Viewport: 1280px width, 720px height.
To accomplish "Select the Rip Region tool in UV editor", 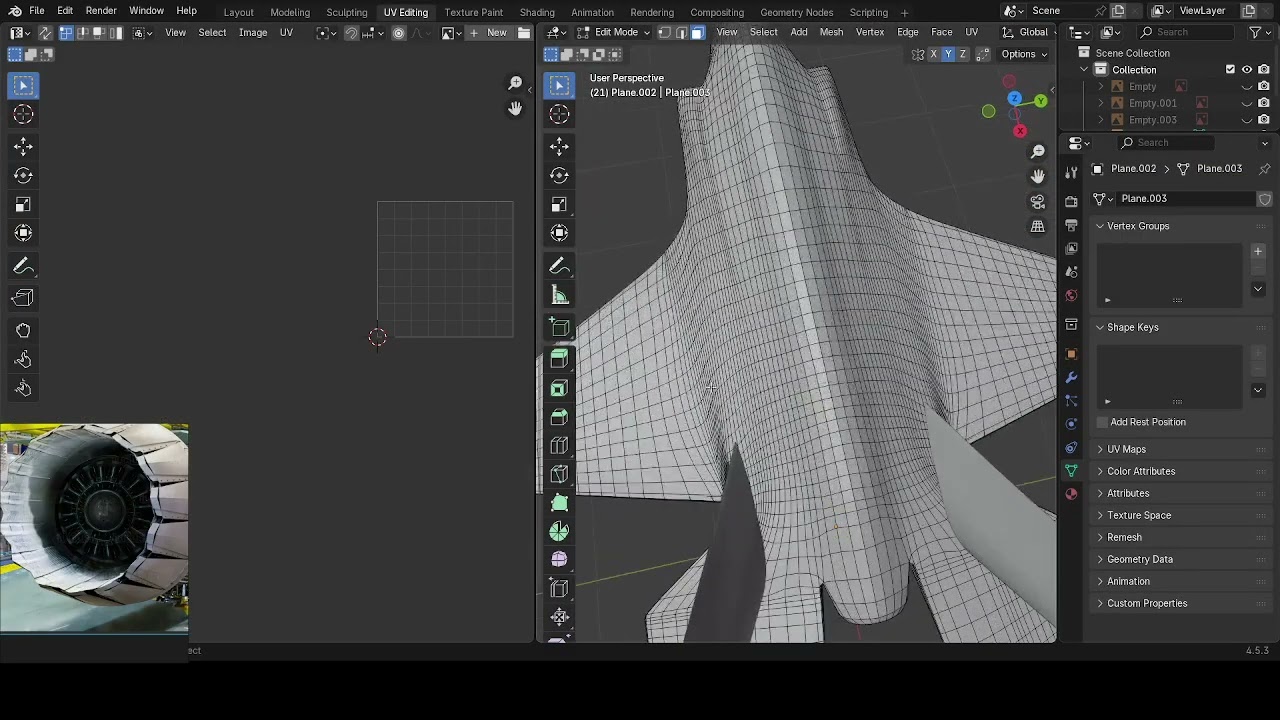I will click(x=23, y=298).
